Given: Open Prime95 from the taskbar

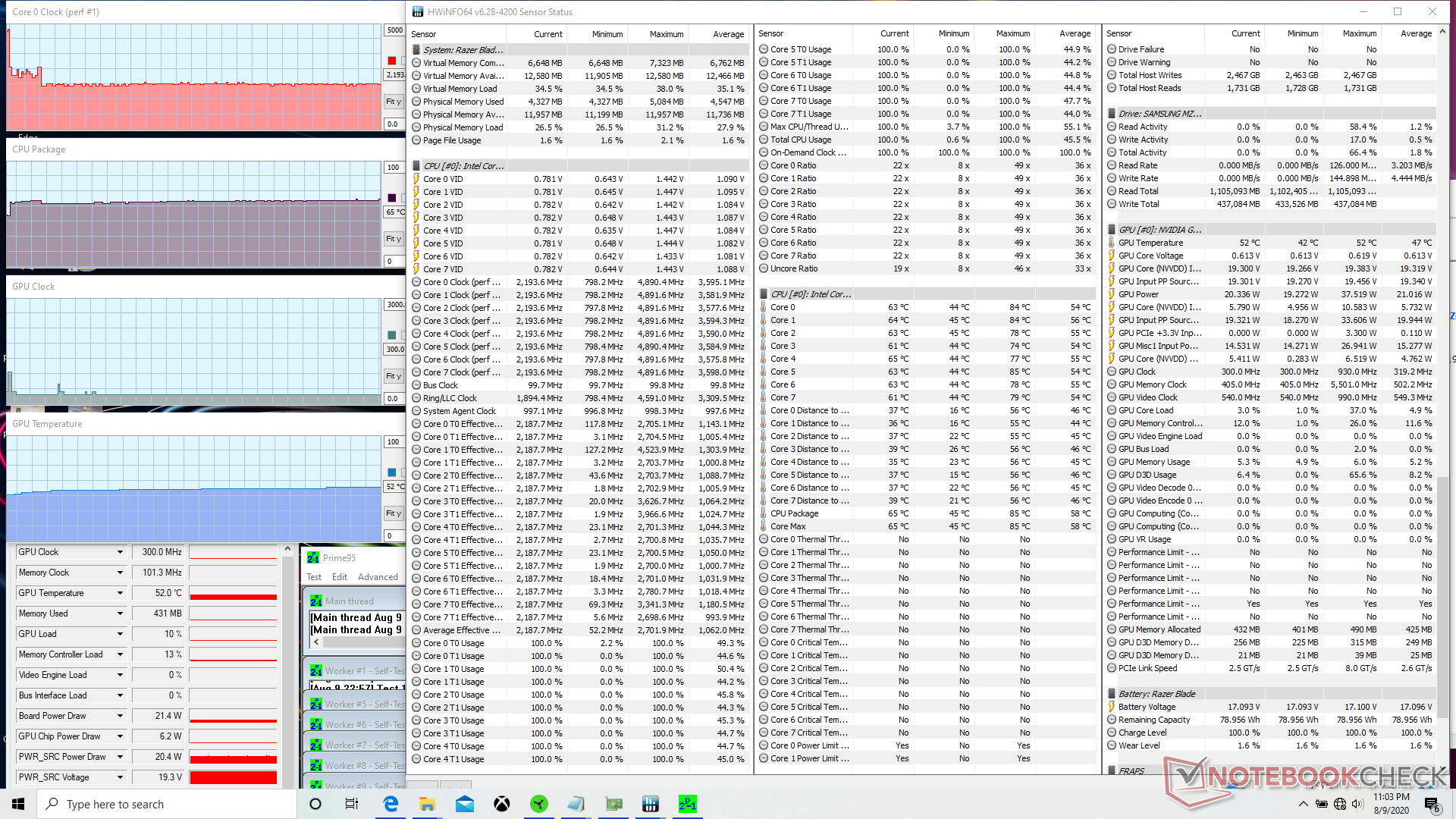Looking at the screenshot, I should (687, 804).
